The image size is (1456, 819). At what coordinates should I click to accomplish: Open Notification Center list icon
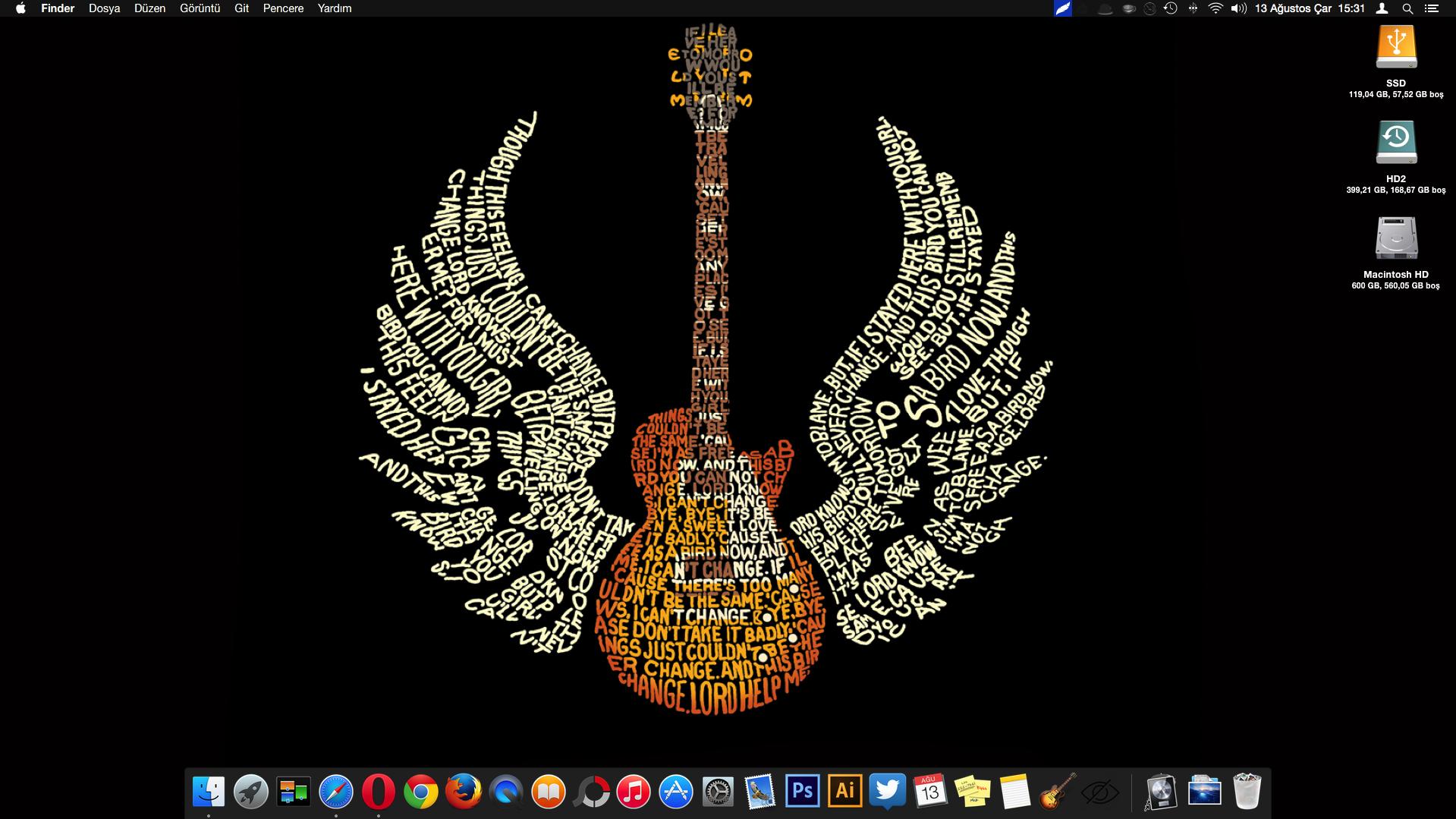point(1432,8)
